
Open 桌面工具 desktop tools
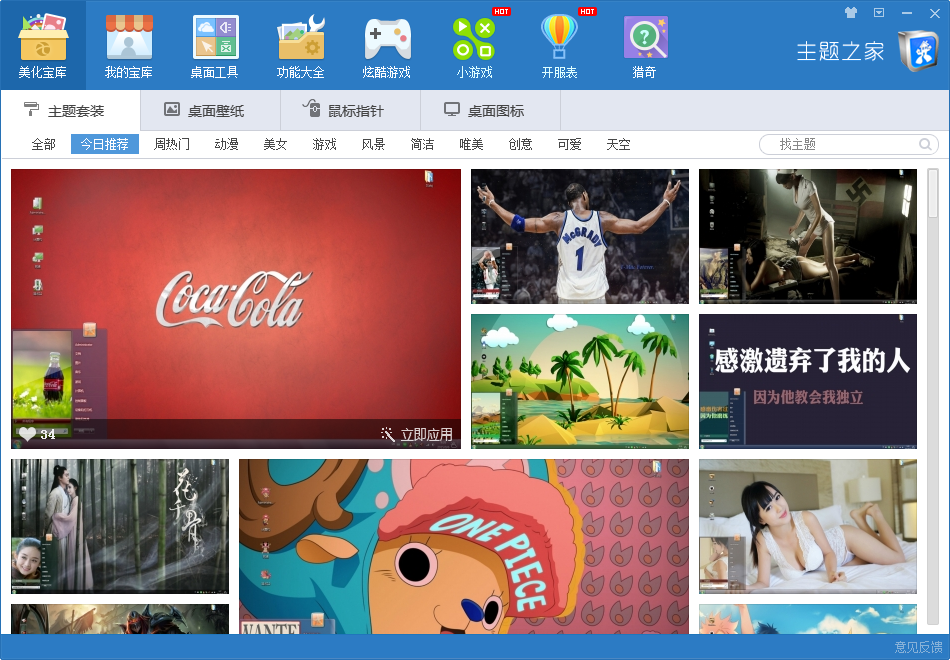[215, 46]
